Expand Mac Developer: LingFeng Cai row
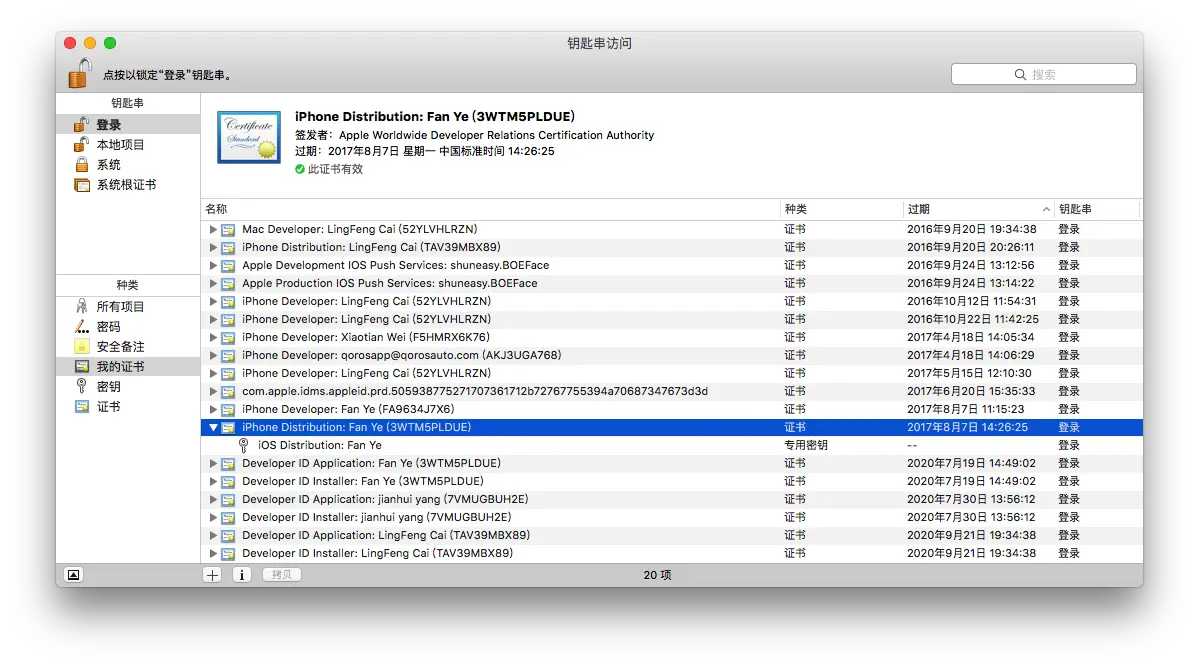 click(x=213, y=229)
